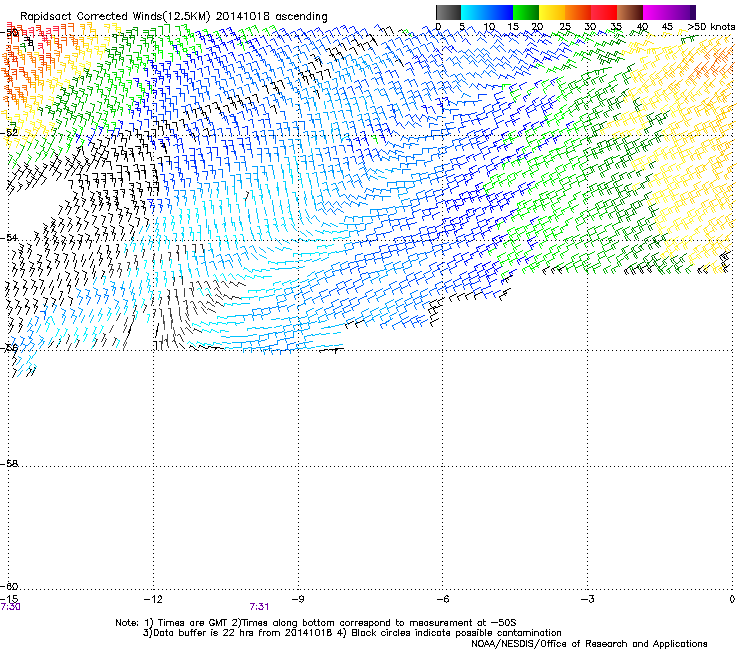Screen dimensions: 740x650
Task: Click the 'Times are GMT' note line
Action: click(x=316, y=623)
